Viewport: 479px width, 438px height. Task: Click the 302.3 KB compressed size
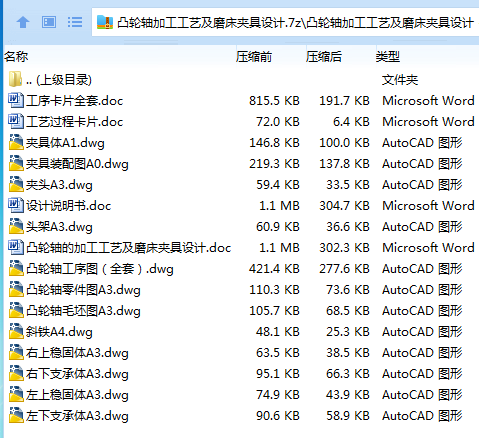[344, 248]
